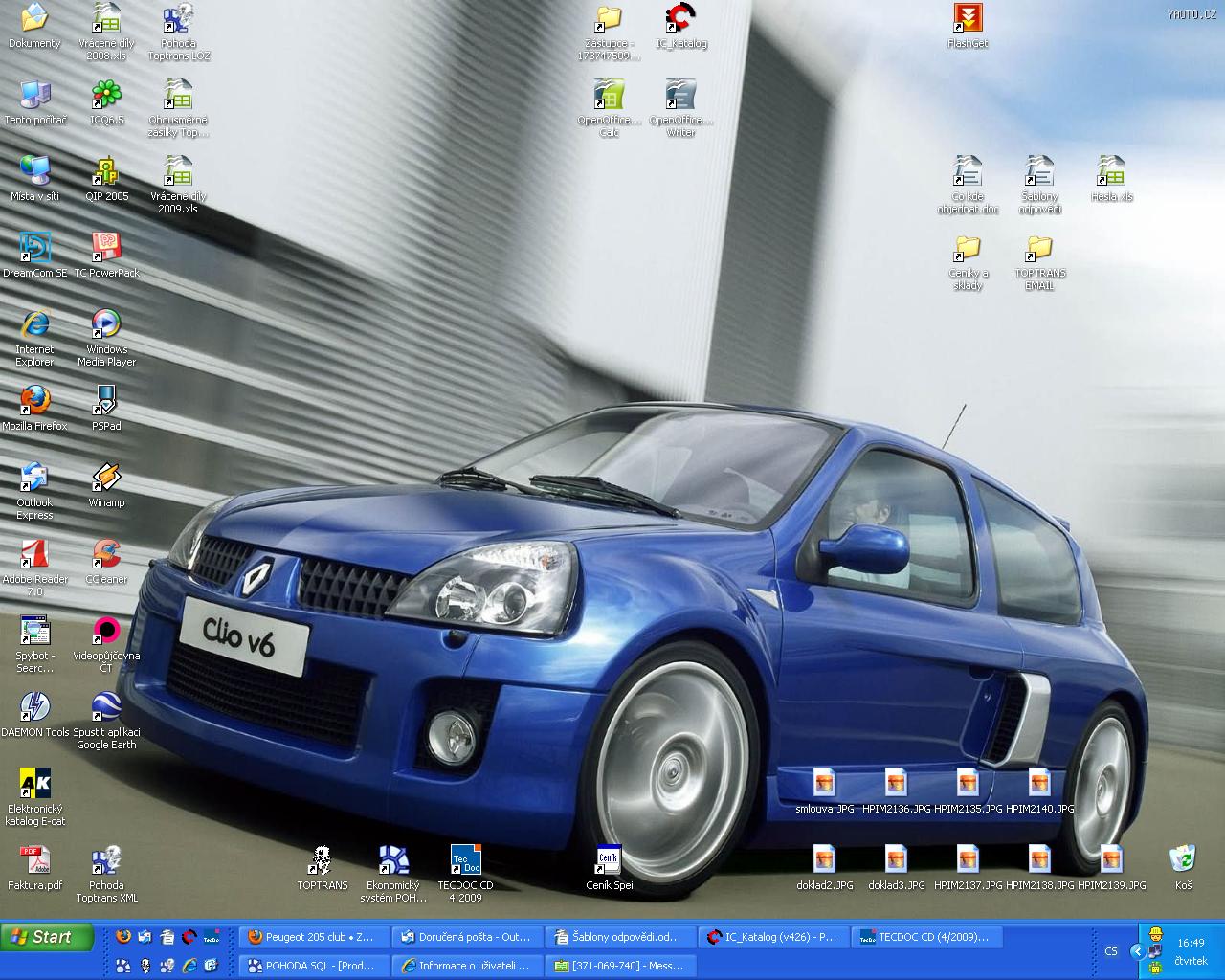Launch the FlashGet desktop icon
Image resolution: width=1225 pixels, height=980 pixels.
968,19
